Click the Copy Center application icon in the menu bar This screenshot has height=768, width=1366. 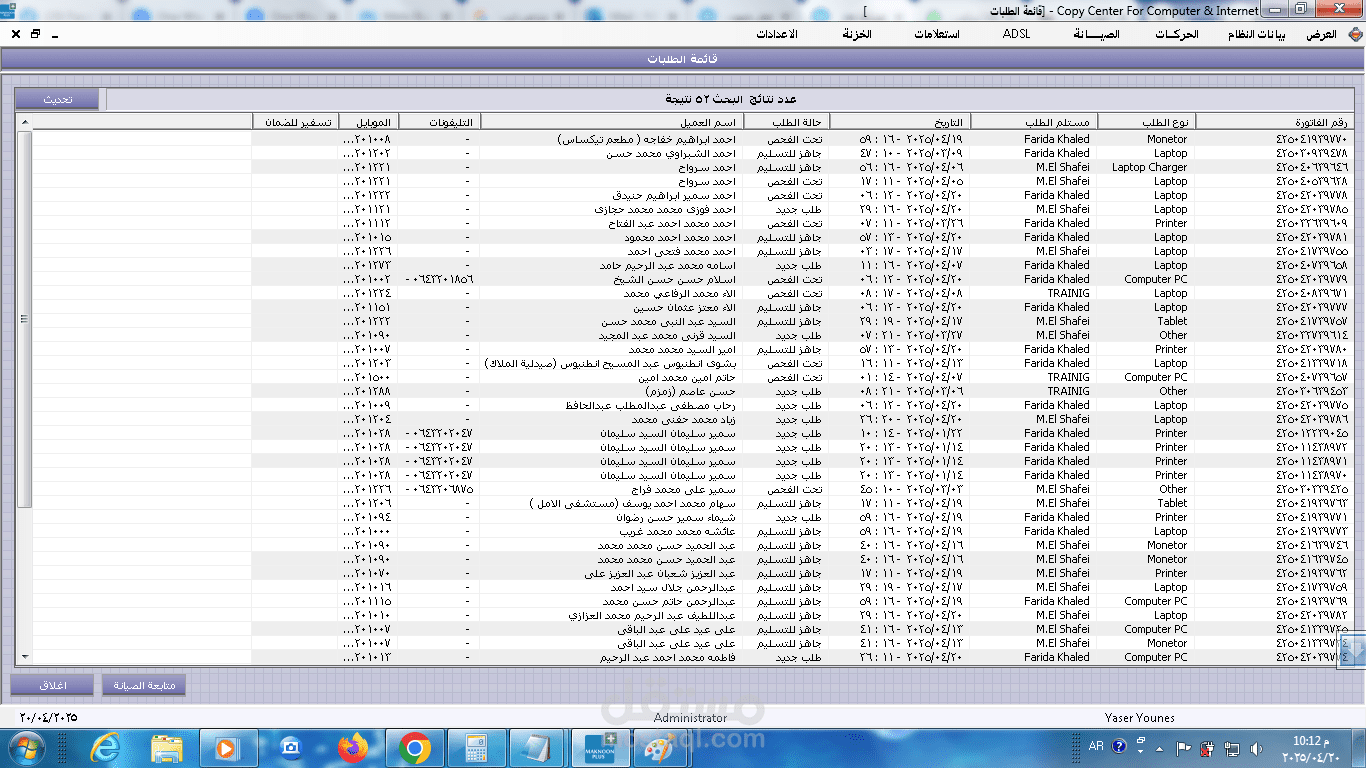(x=1355, y=34)
